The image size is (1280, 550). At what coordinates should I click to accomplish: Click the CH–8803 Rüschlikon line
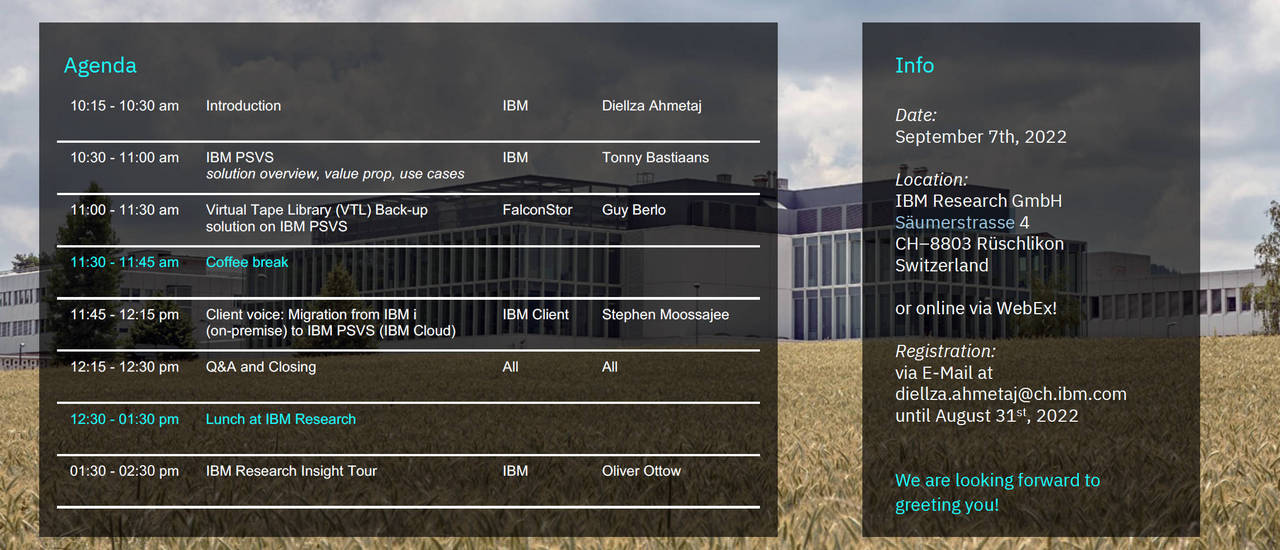point(979,244)
